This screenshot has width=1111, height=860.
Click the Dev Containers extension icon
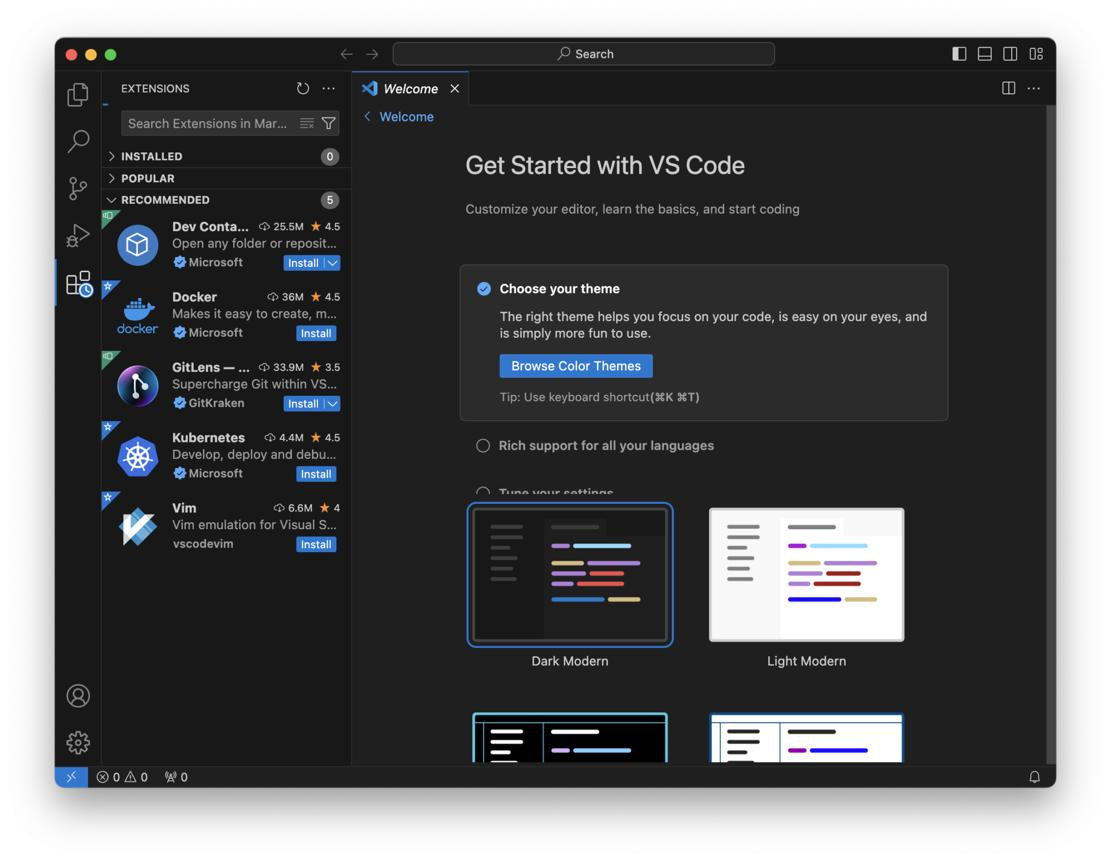coord(137,245)
